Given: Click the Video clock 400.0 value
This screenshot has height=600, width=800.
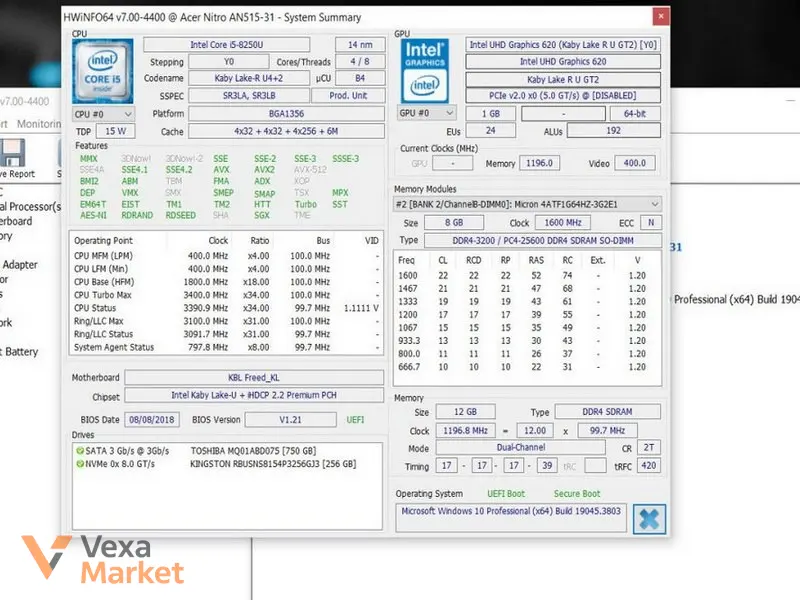Looking at the screenshot, I should 635,163.
